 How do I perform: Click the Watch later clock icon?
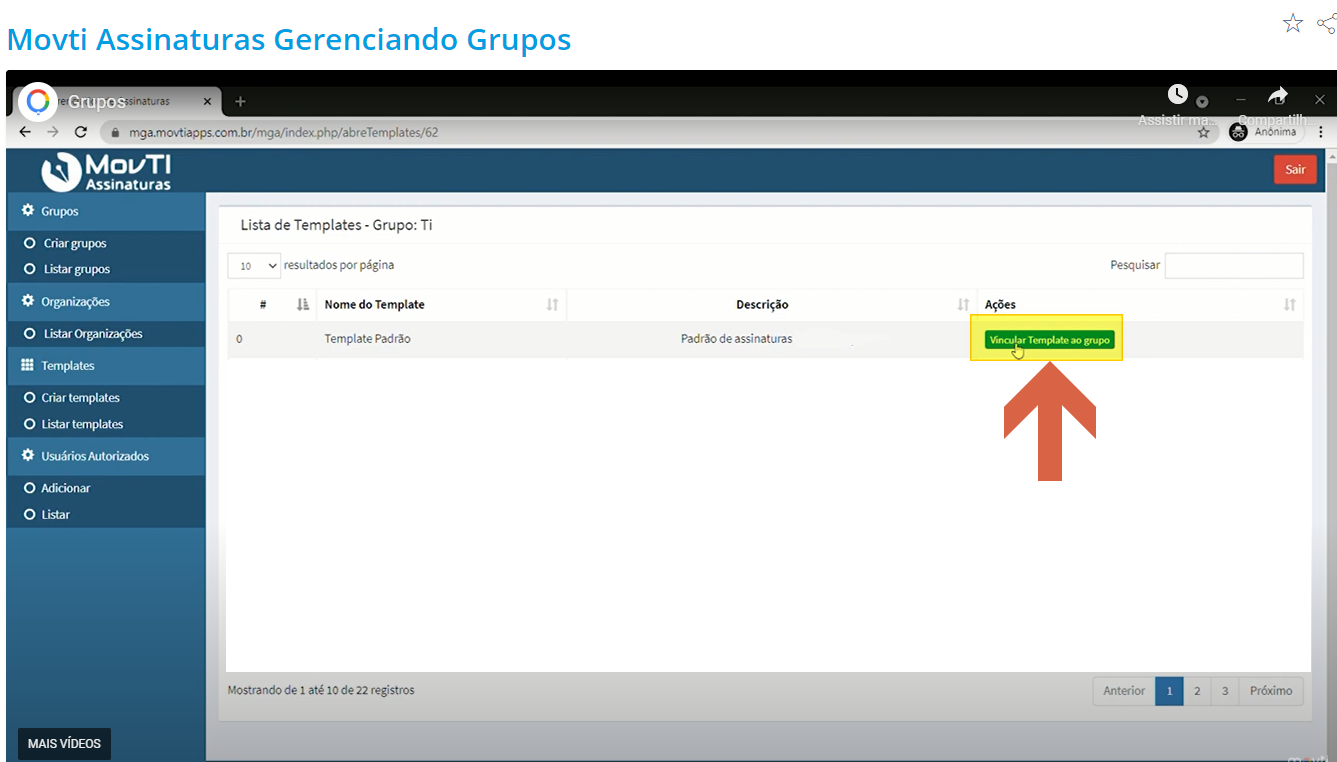click(x=1178, y=94)
